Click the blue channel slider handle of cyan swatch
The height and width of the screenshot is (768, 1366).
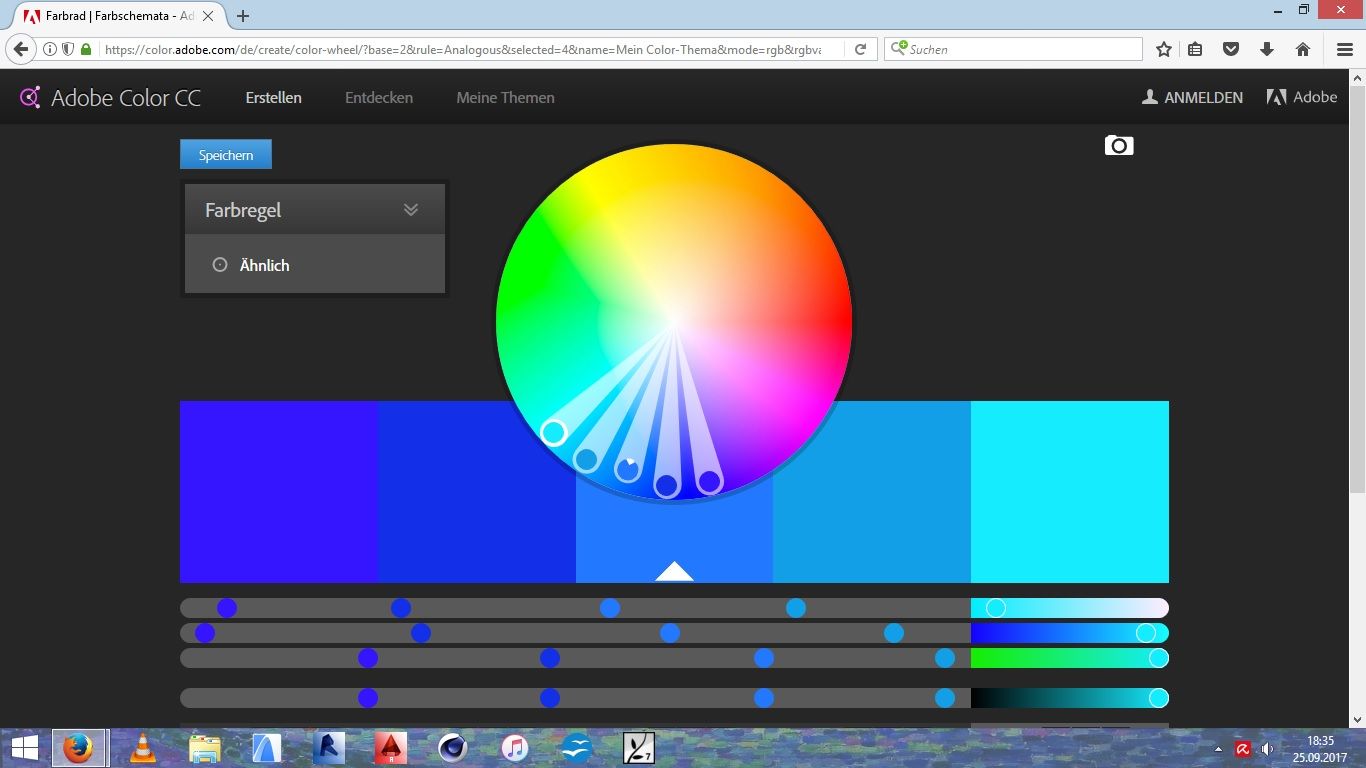(1159, 658)
